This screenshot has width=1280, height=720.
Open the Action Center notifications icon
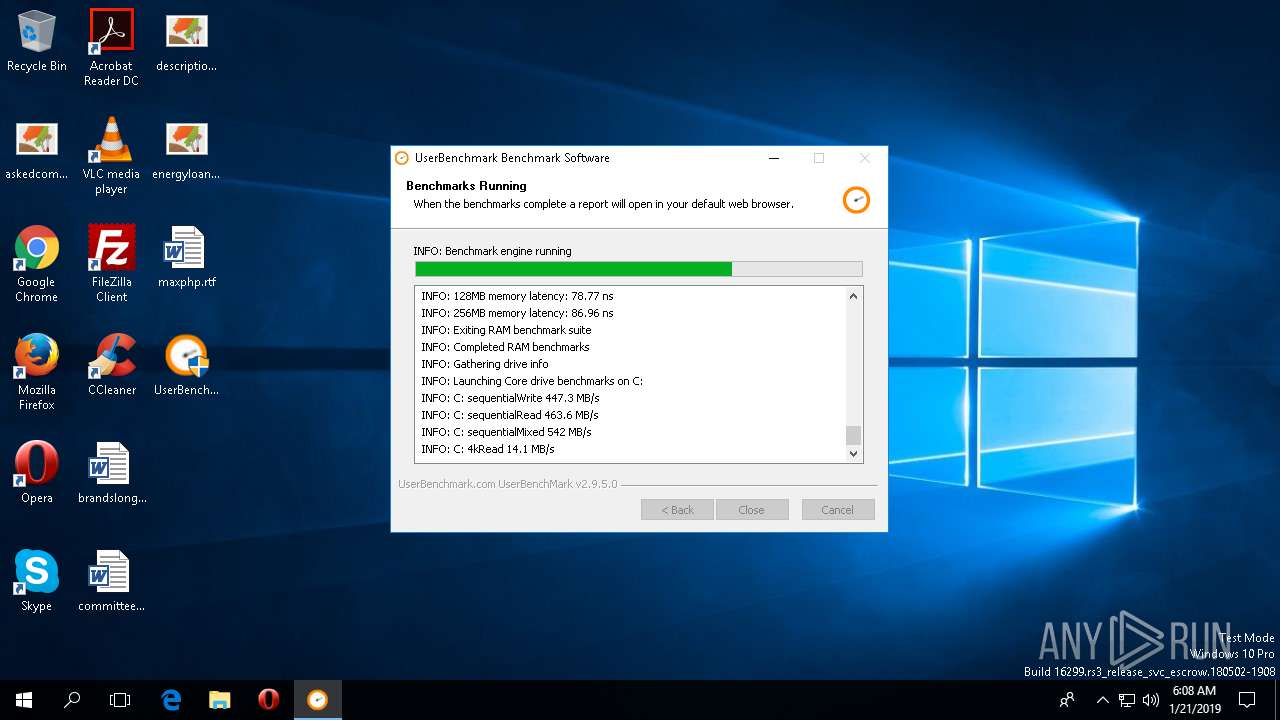[1247, 700]
